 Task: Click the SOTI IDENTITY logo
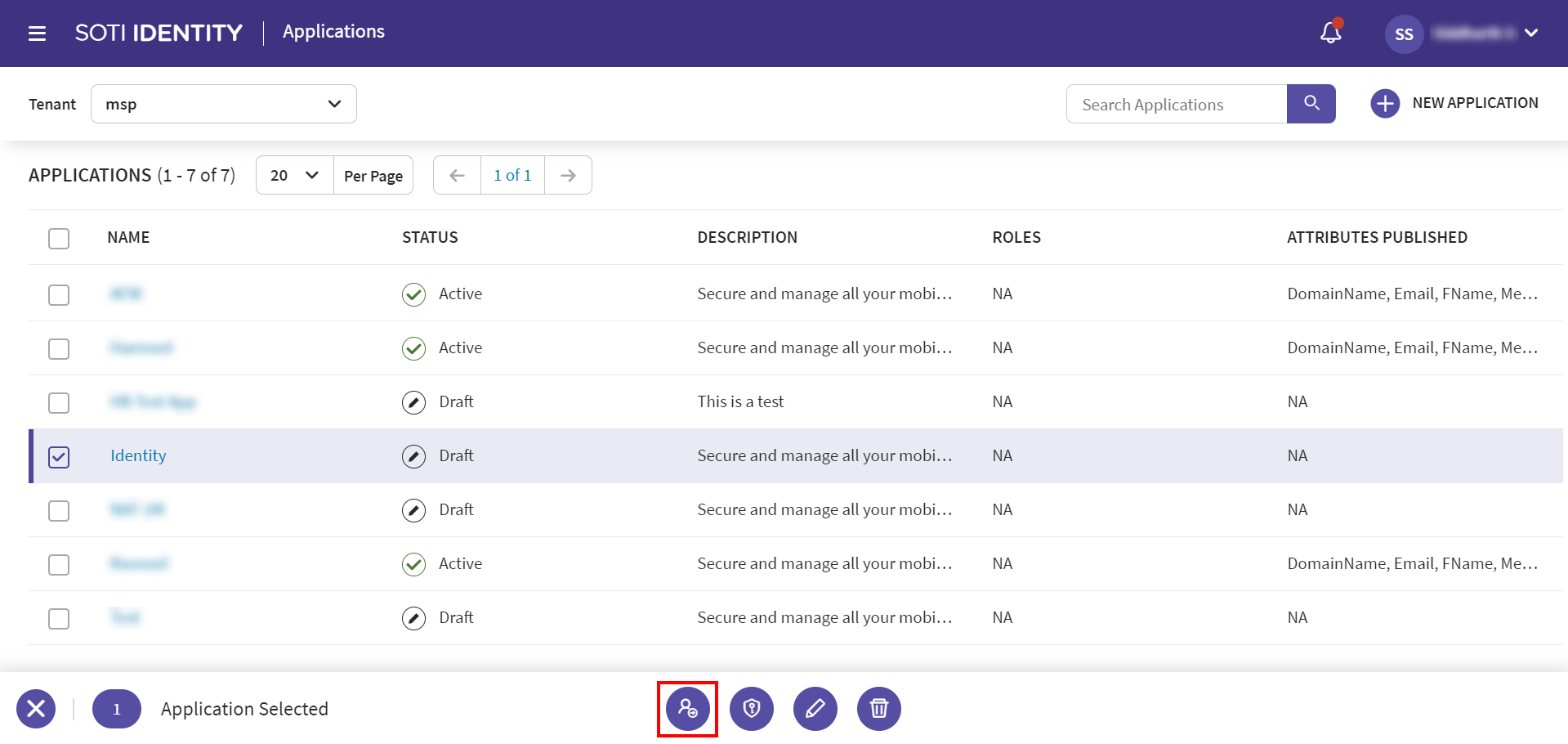(159, 33)
